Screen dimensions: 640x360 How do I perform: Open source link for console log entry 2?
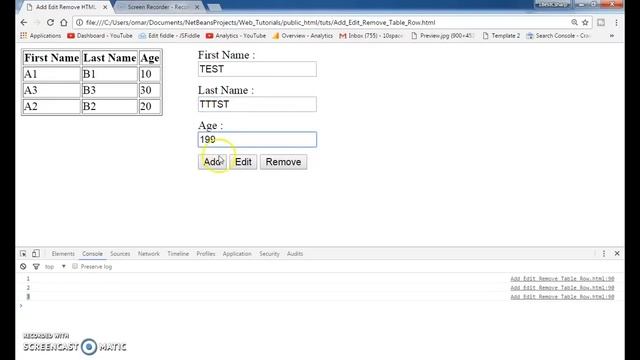[562, 288]
